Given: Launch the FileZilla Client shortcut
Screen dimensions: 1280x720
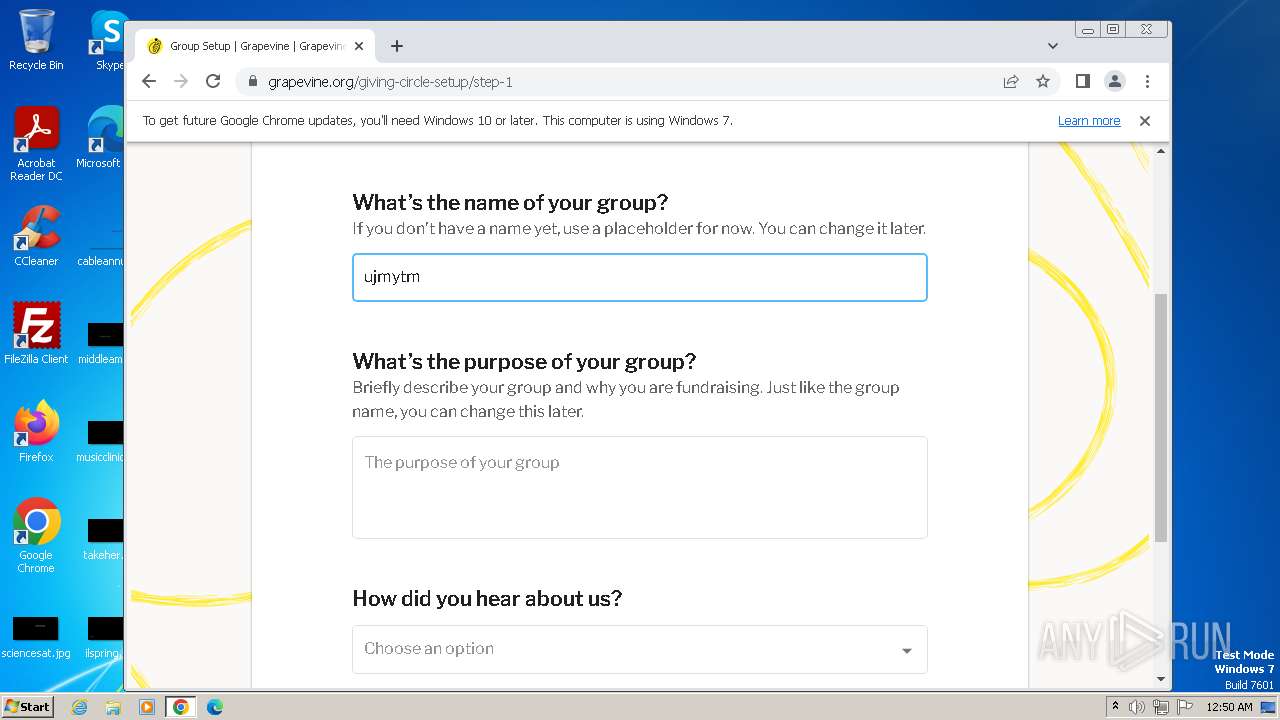Looking at the screenshot, I should 36,334.
